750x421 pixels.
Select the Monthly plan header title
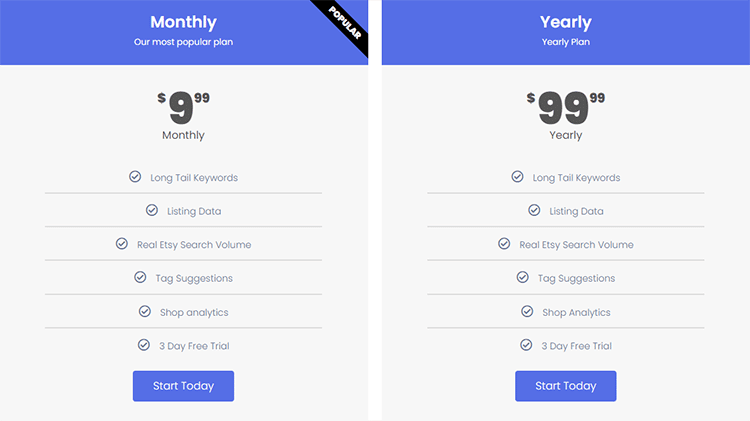183,22
